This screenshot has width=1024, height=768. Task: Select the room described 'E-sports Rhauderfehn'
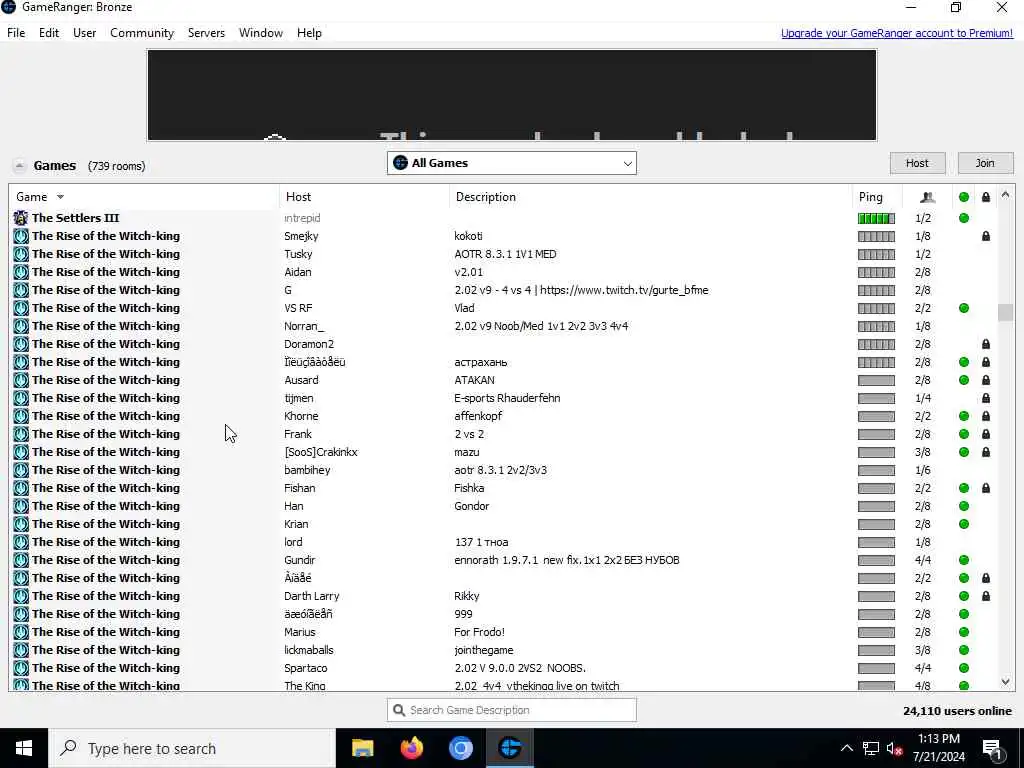tap(503, 398)
